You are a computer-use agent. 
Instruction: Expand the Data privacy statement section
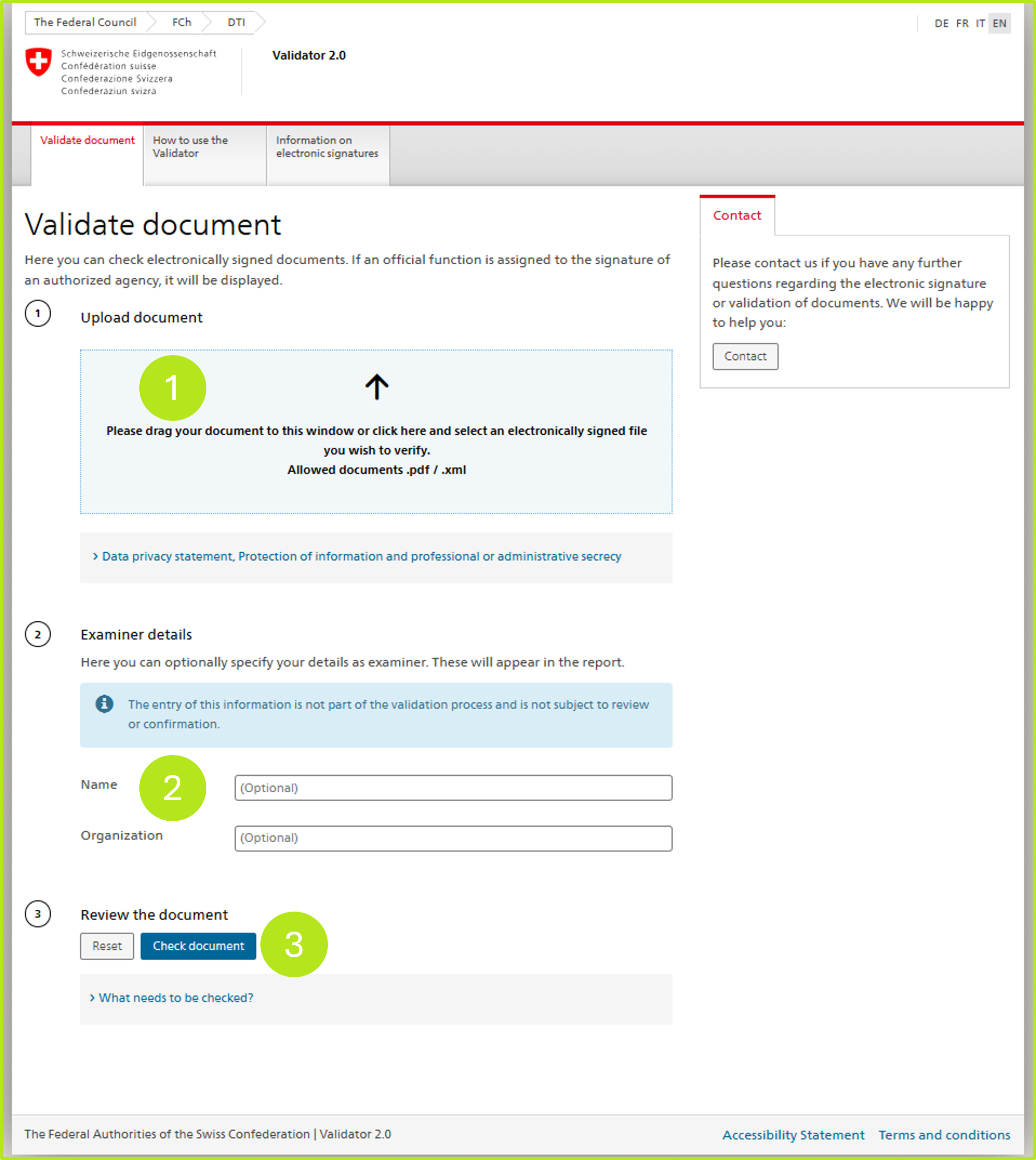361,556
